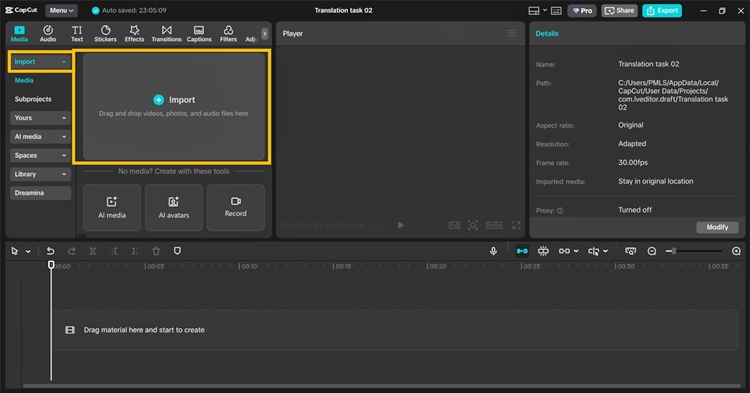Expand the Library section
Viewport: 750px width, 393px height.
40,174
